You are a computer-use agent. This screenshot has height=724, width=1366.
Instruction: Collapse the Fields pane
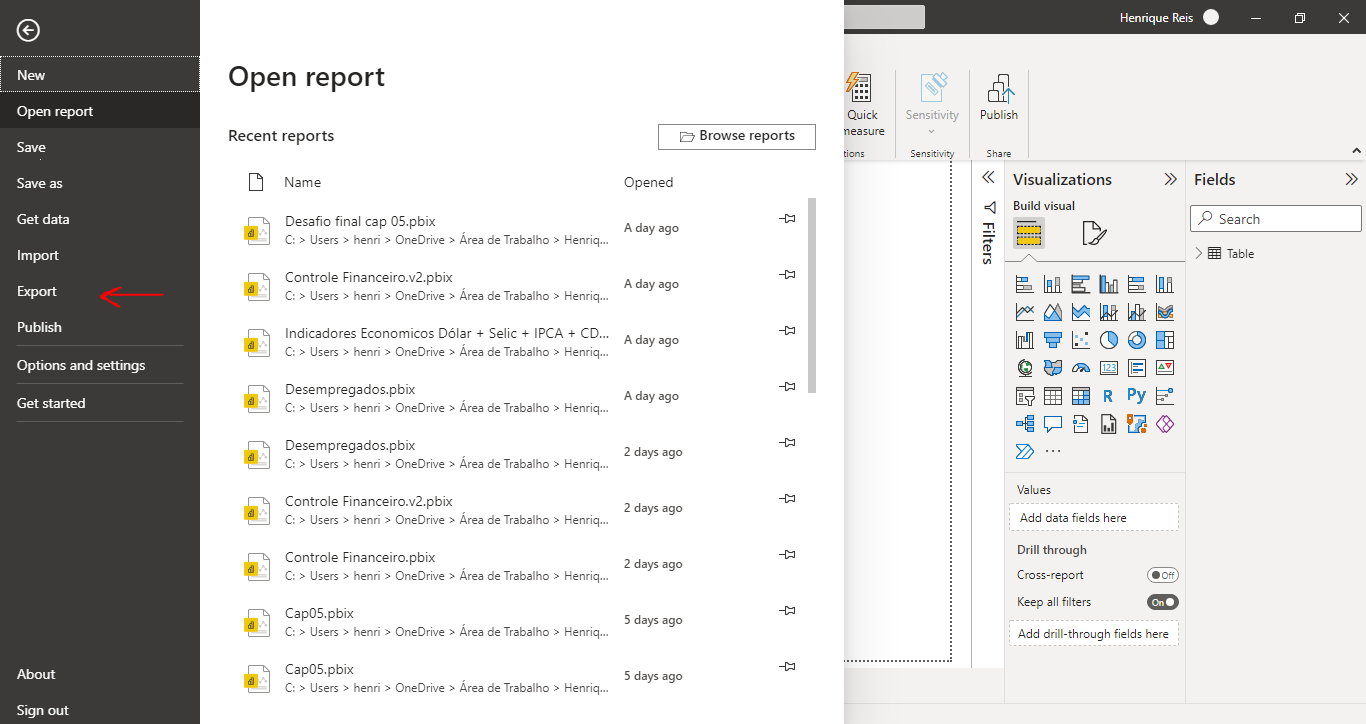coord(1351,179)
